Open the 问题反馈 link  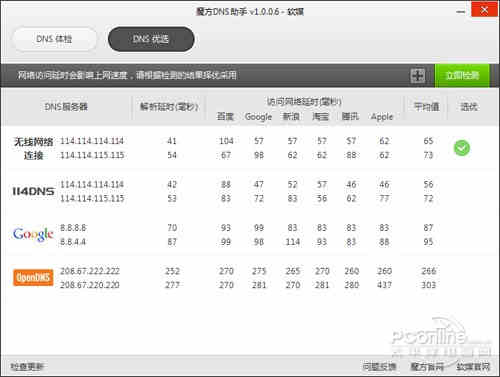pyautogui.click(x=379, y=367)
